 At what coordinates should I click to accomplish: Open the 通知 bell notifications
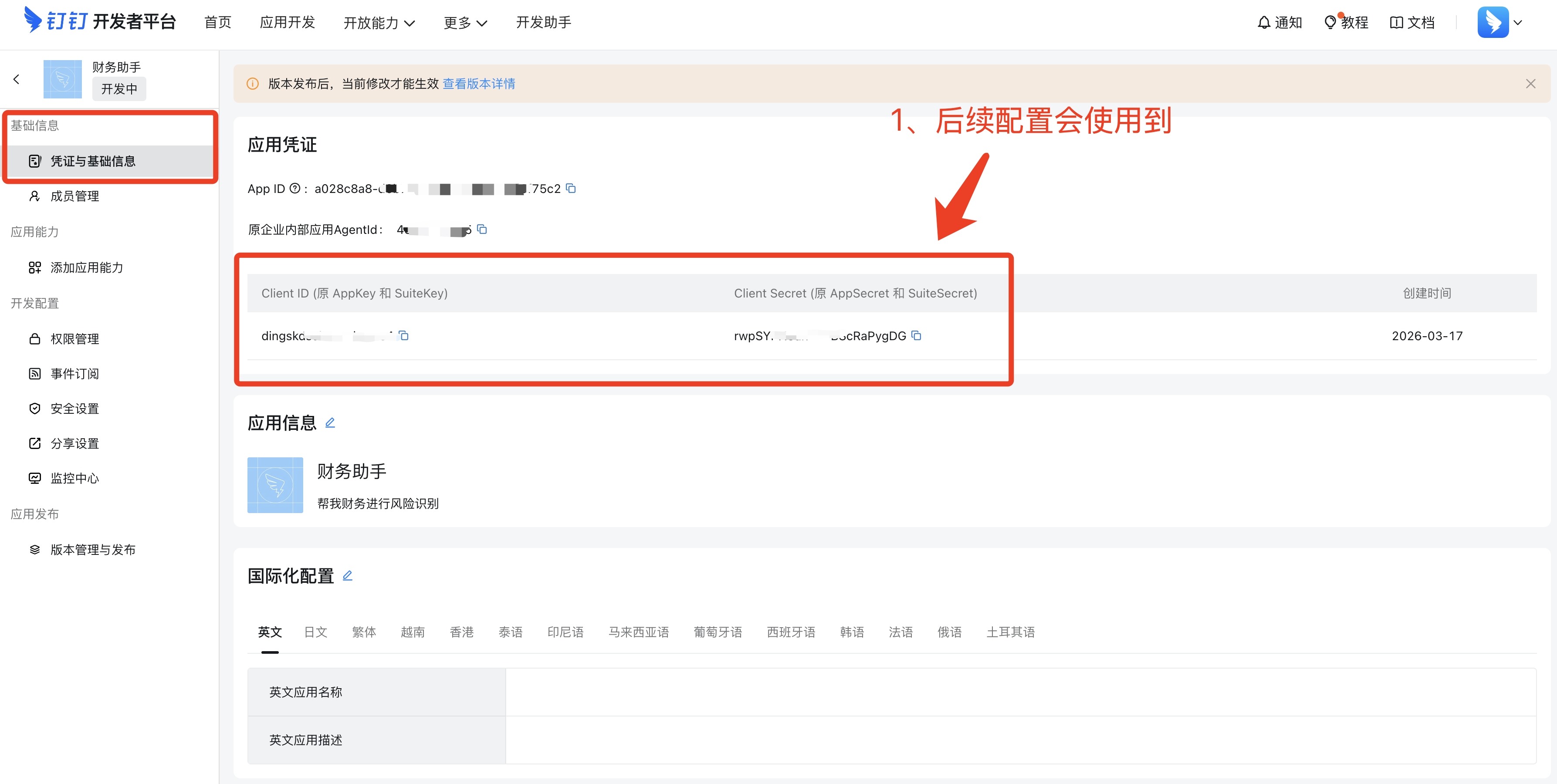(x=1279, y=22)
